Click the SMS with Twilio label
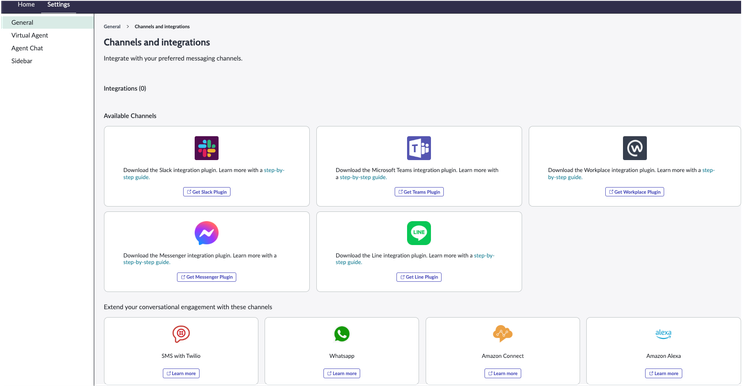742x387 pixels. coord(181,356)
